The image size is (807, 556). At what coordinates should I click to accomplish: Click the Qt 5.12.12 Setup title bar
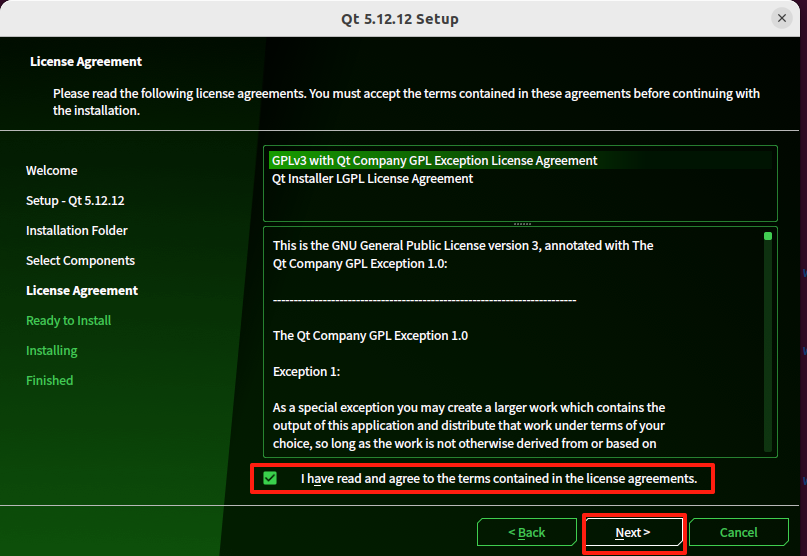tap(400, 19)
